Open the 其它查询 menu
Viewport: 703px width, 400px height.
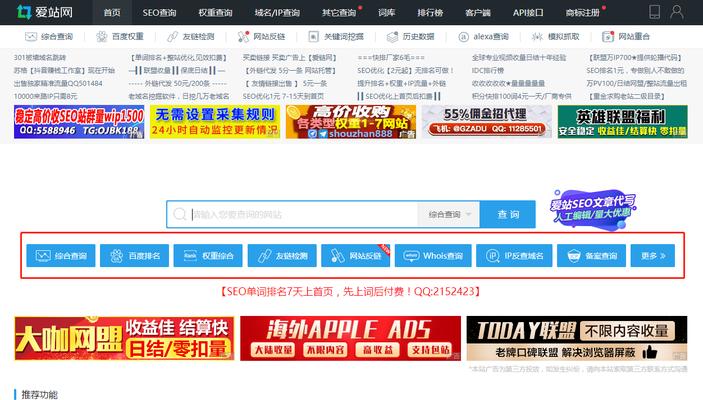tap(339, 13)
